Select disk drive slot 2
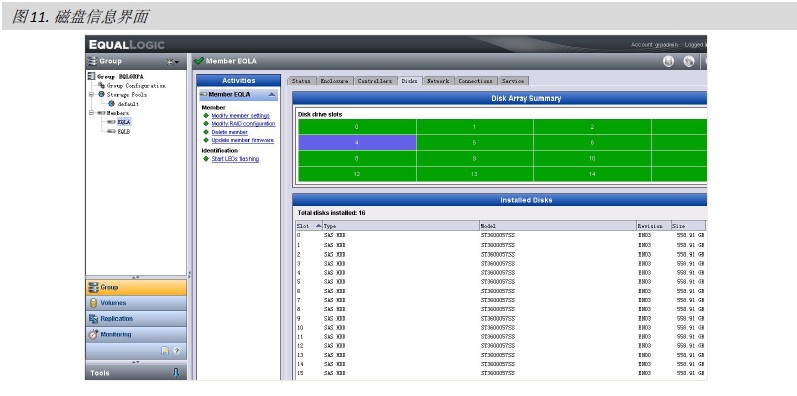The height and width of the screenshot is (396, 797). (x=592, y=127)
